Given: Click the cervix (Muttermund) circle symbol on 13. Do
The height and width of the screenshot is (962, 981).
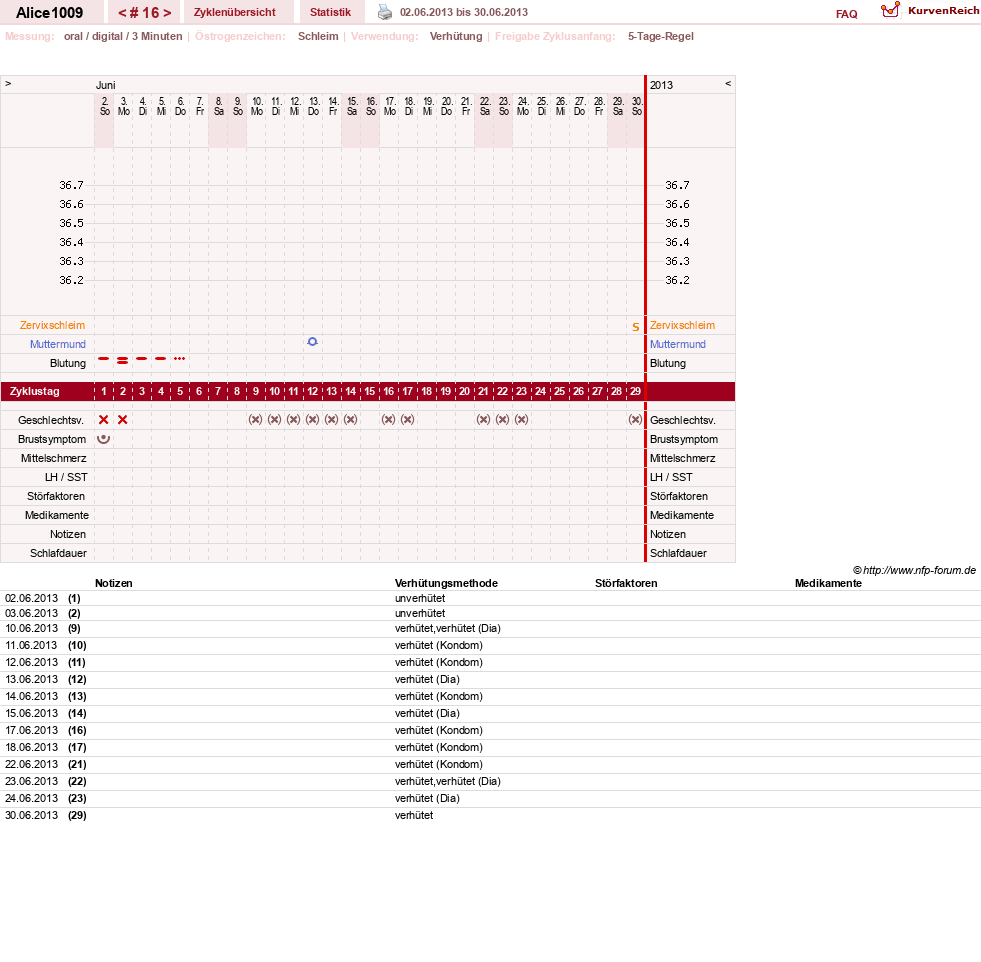Looking at the screenshot, I should 312,342.
